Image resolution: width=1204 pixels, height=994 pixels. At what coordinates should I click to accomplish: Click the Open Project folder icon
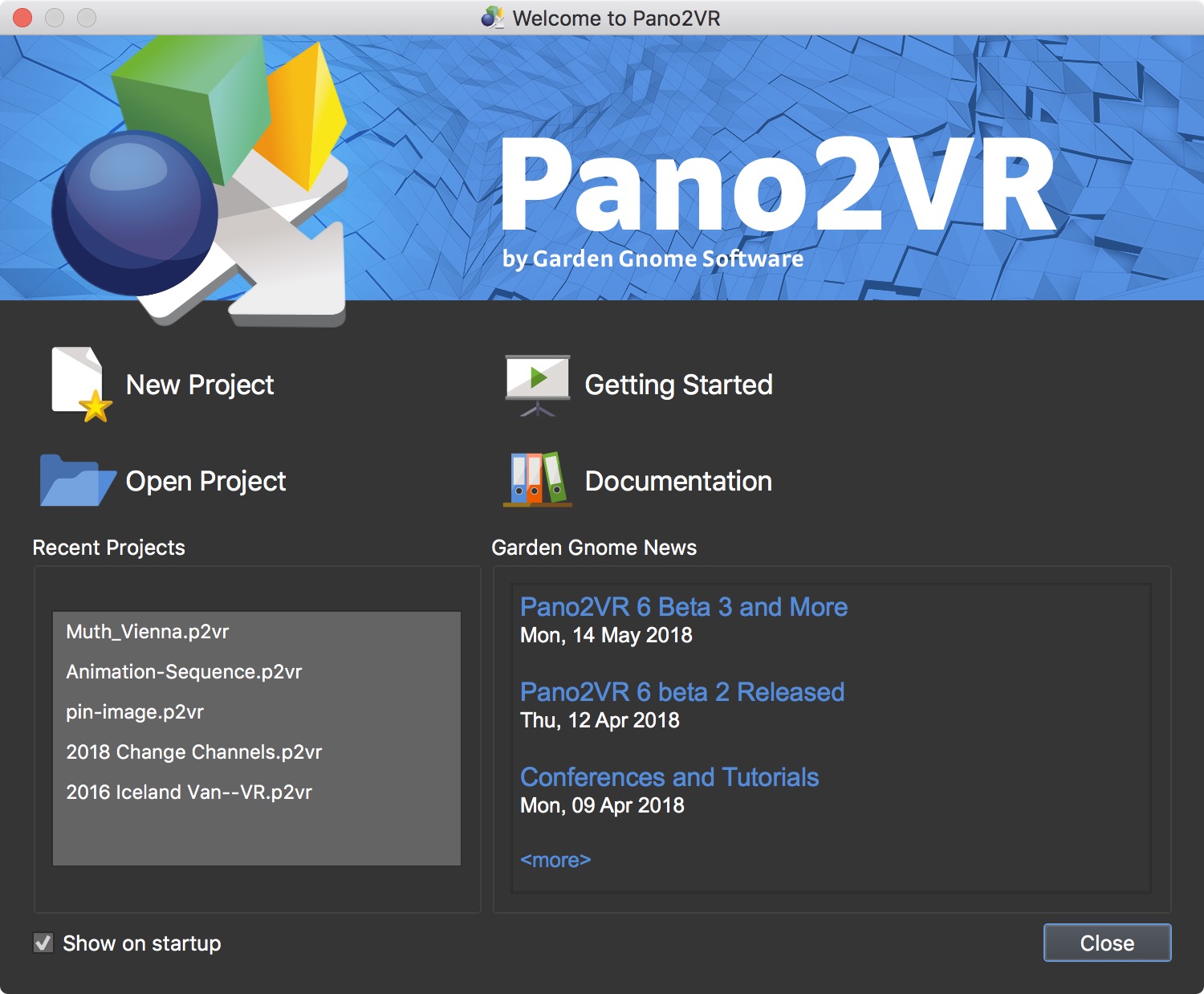click(78, 480)
